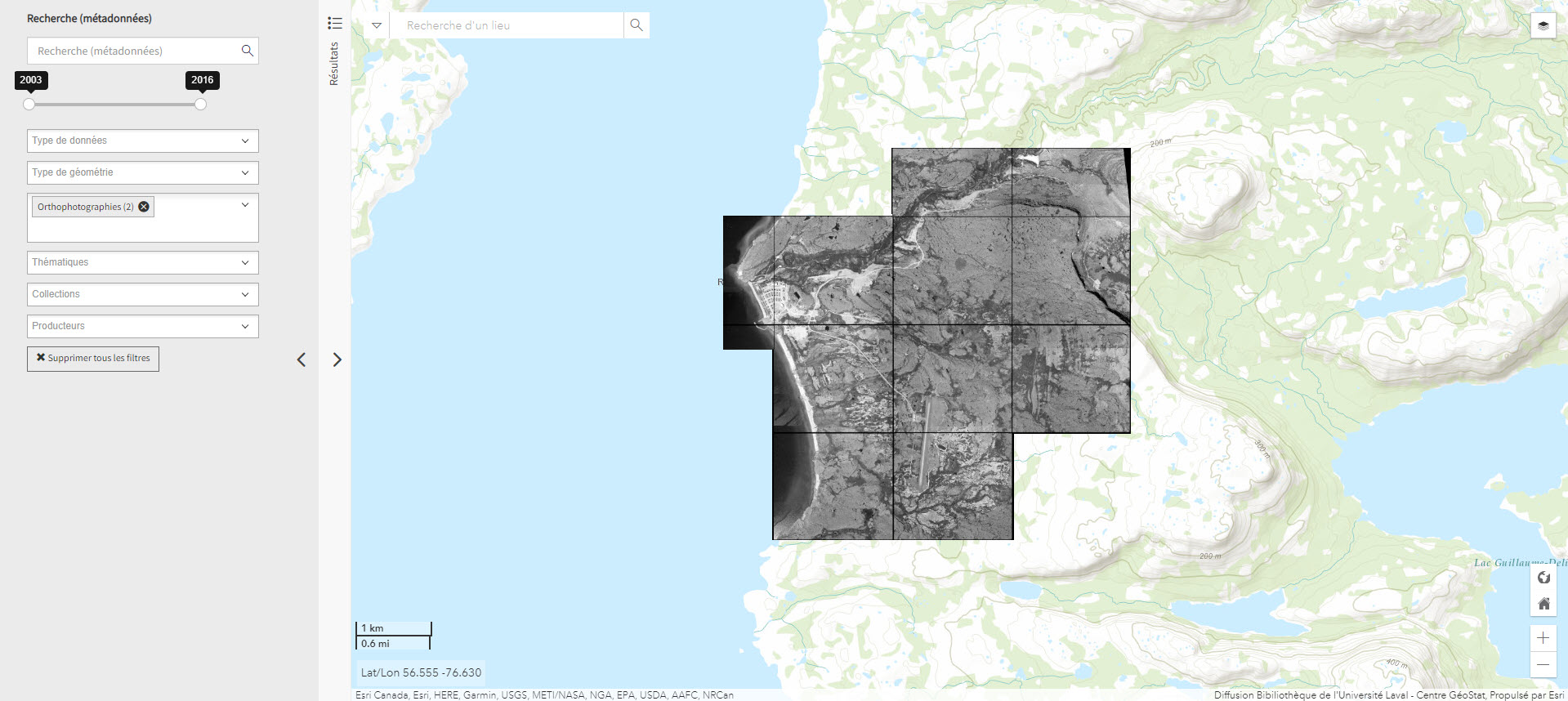Screen dimensions: 1568x701
Task: Open the Thématiques dropdown
Action: pyautogui.click(x=143, y=262)
